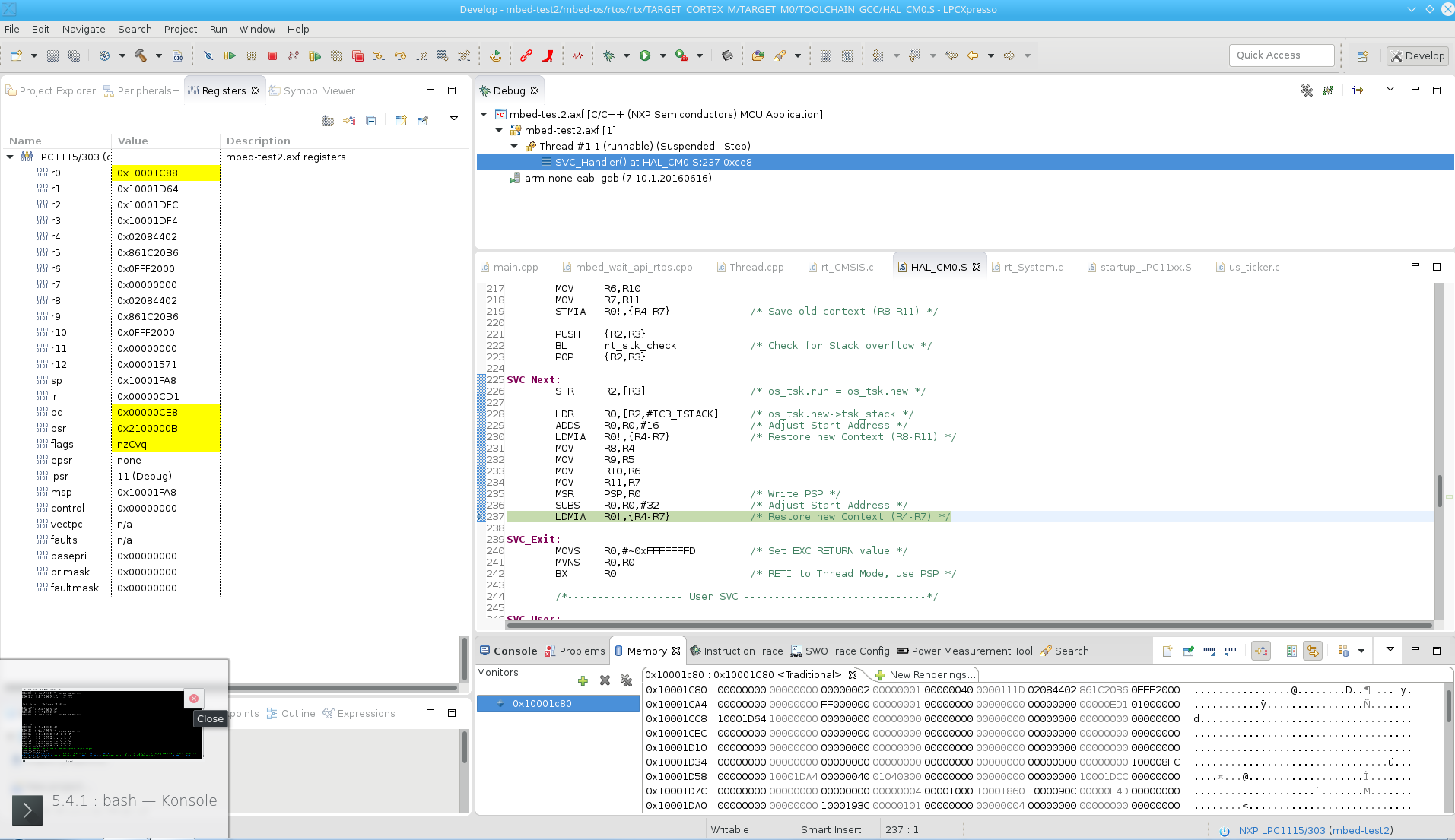The image size is (1455, 840).
Task: Collapse Thread #1 in Debug view
Action: pyautogui.click(x=514, y=146)
